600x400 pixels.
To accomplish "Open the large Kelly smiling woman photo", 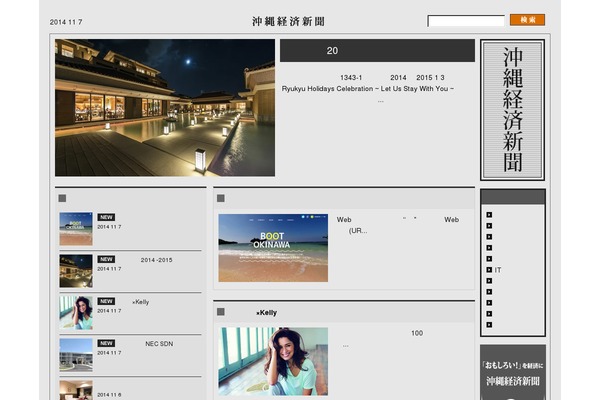I will [x=273, y=361].
